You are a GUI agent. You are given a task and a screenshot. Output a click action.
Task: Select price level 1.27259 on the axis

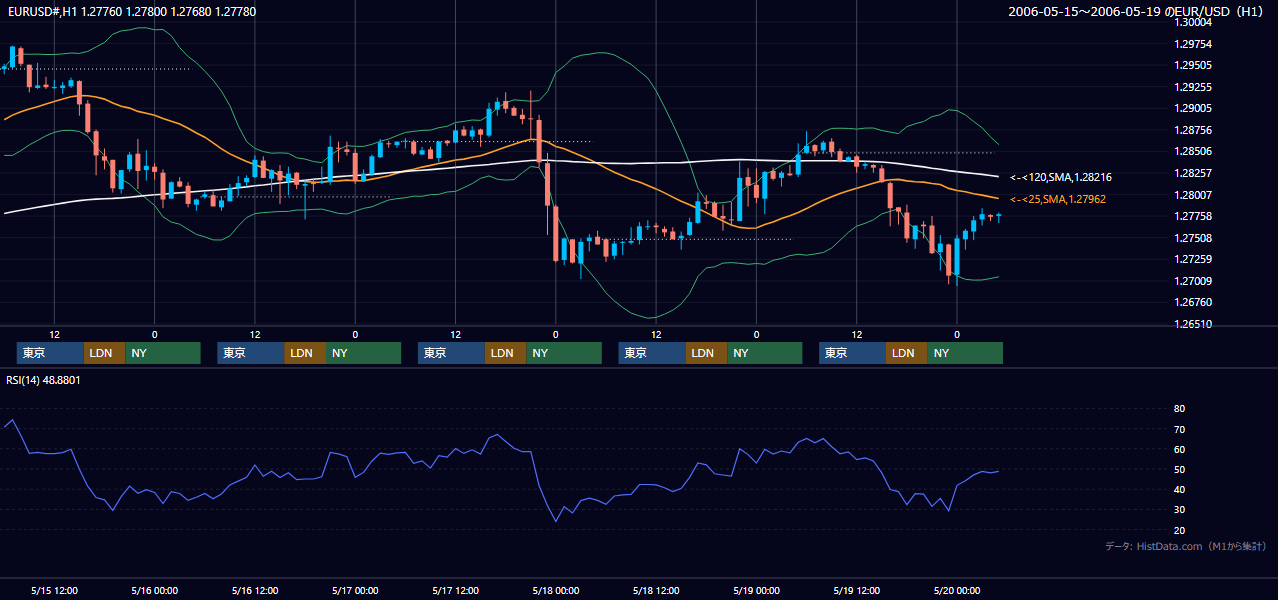pos(1192,259)
